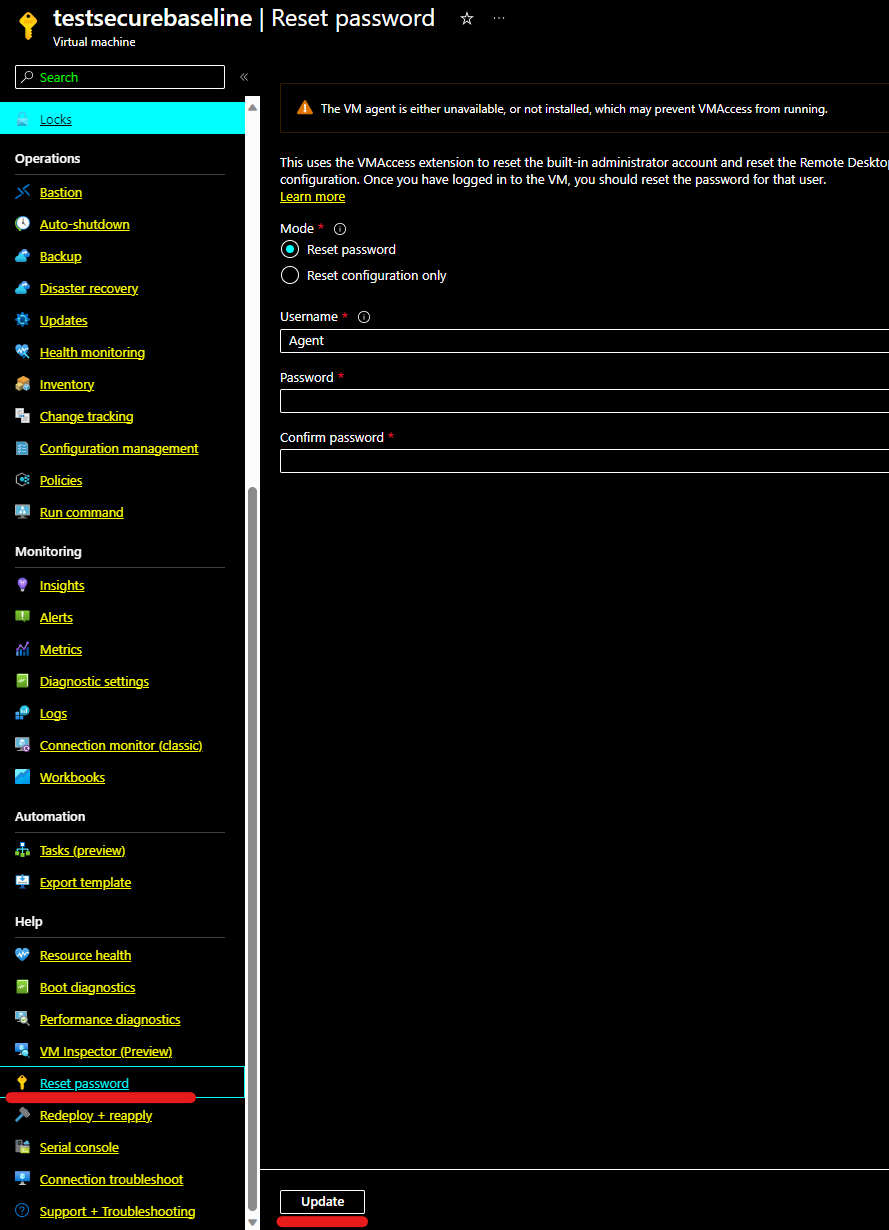Open Backup via its sidebar icon
This screenshot has height=1230, width=889.
[24, 256]
